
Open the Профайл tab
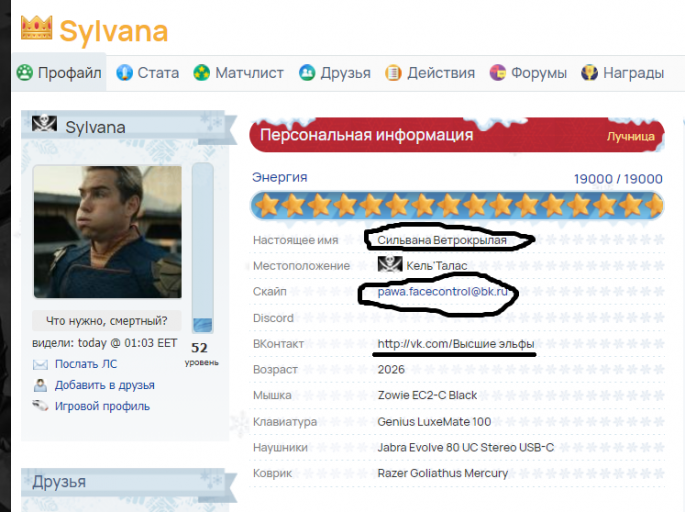59,73
